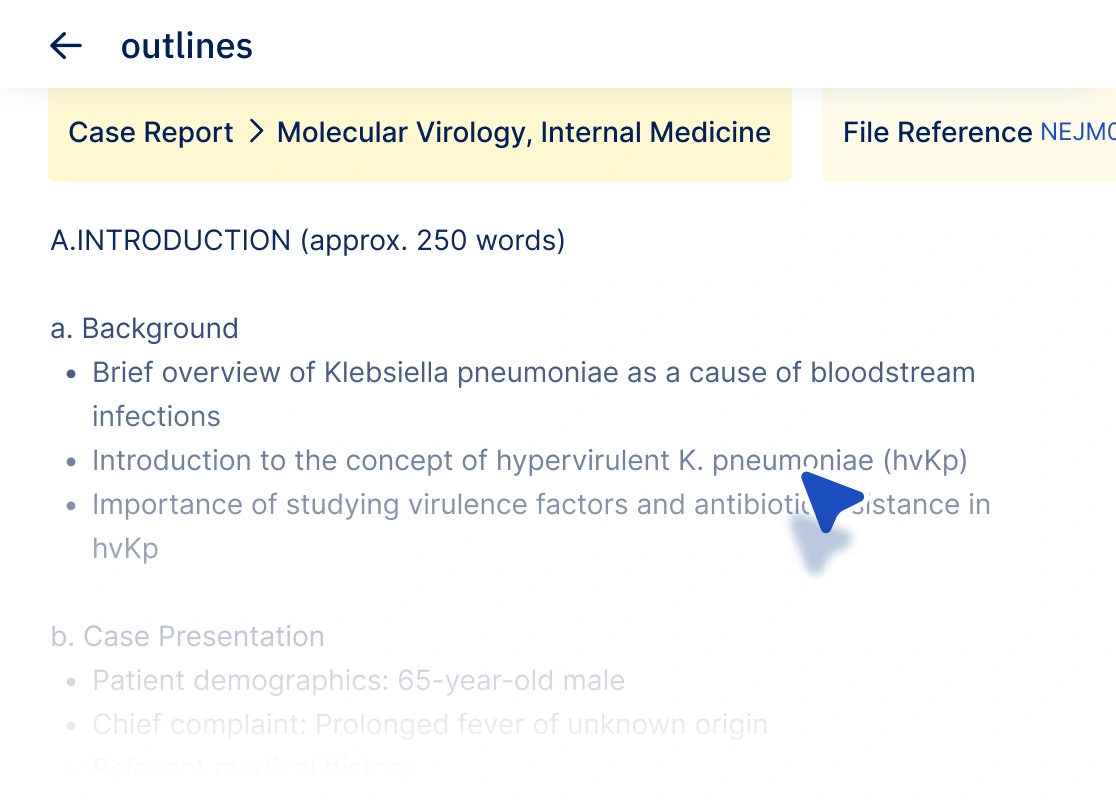The image size is (1116, 800).
Task: Click the Klebsiella pneumoniae overview bullet
Action: click(533, 373)
